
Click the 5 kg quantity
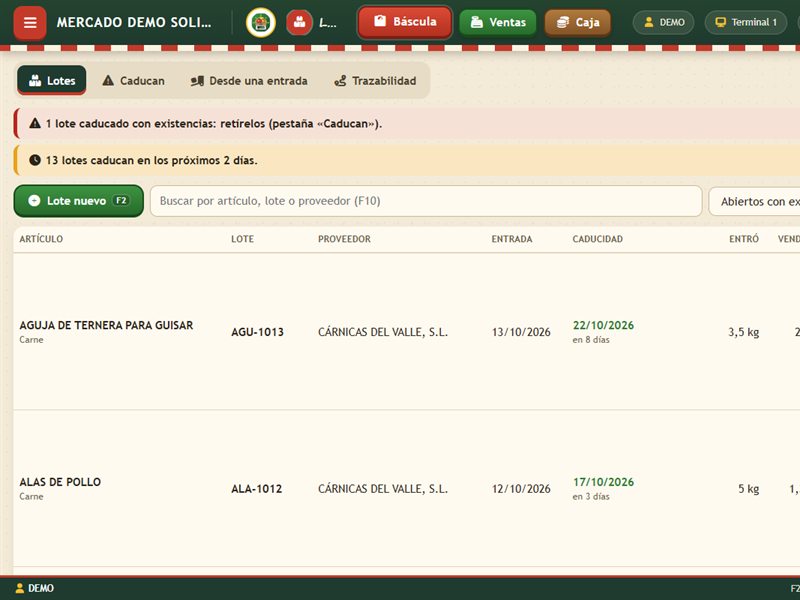click(x=748, y=489)
